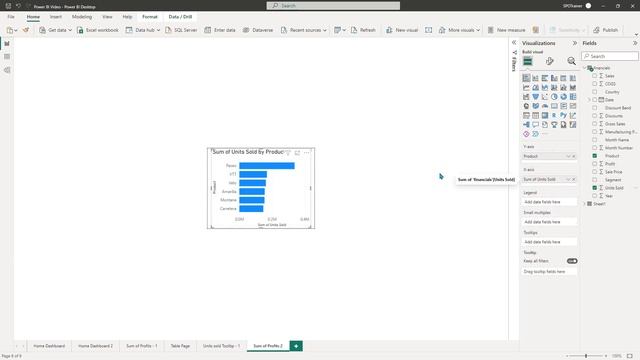The image size is (640, 360).
Task: Collapse the Fields pane
Action: pyautogui.click(x=635, y=43)
